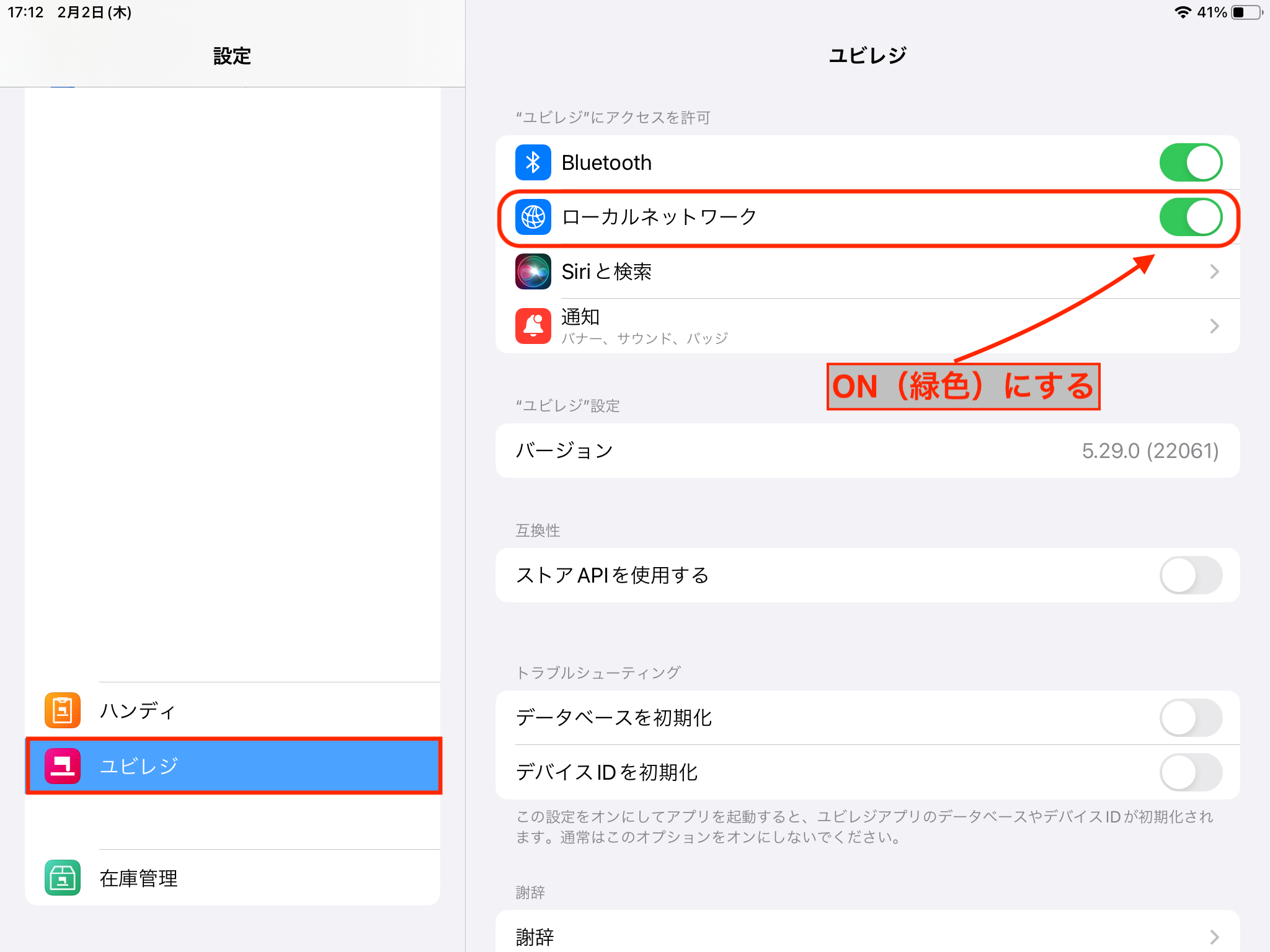The image size is (1270, 952).
Task: Tap the この設定をオンにして footer note
Action: (x=864, y=827)
